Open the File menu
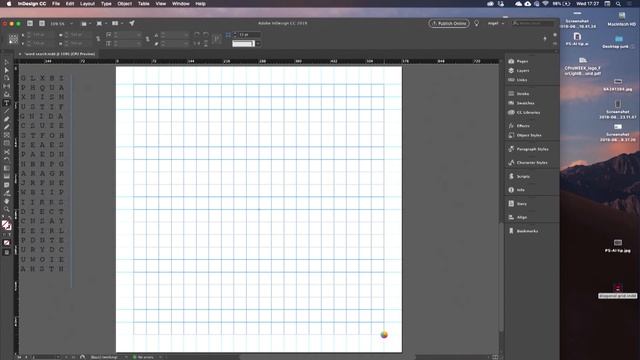The width and height of the screenshot is (640, 360). pos(56,4)
